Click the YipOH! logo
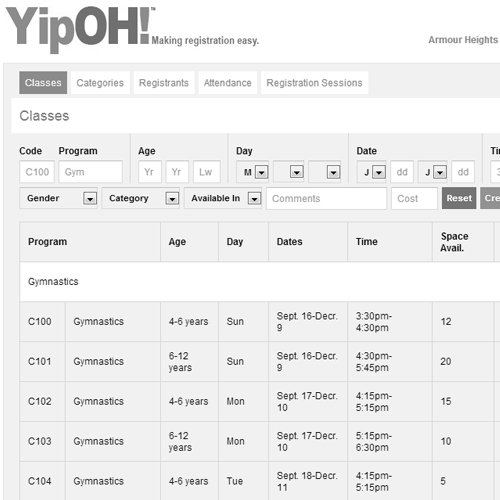Viewport: 500px width, 500px height. point(81,29)
